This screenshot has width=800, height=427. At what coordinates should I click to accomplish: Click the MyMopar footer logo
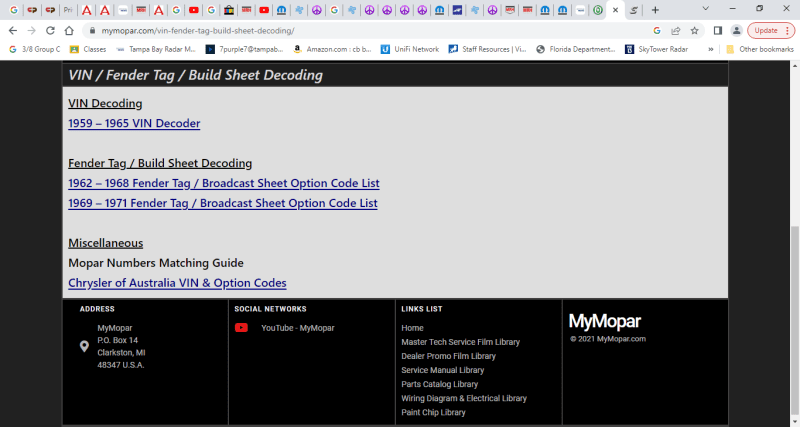click(605, 321)
